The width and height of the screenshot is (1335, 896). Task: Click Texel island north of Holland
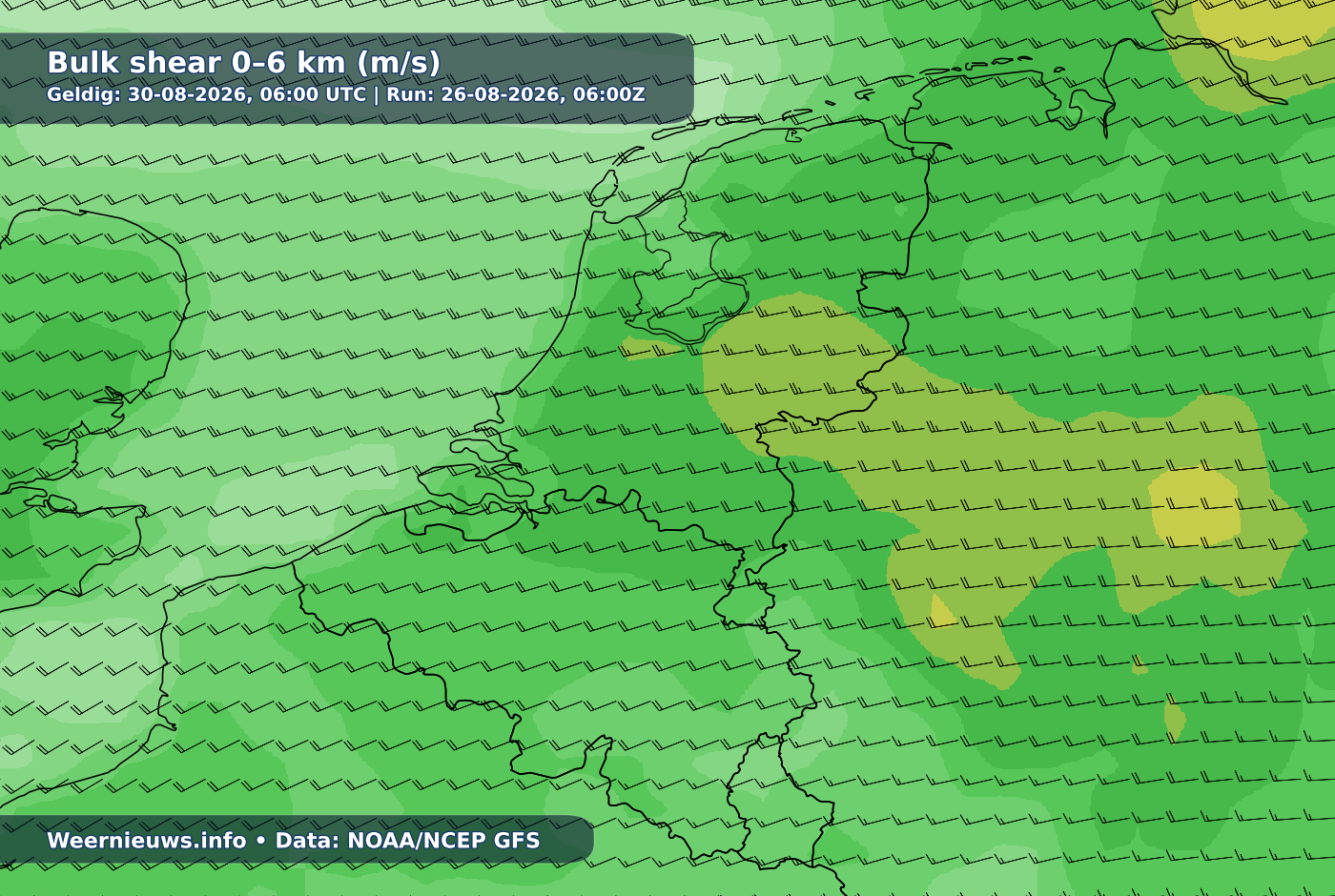point(603,188)
